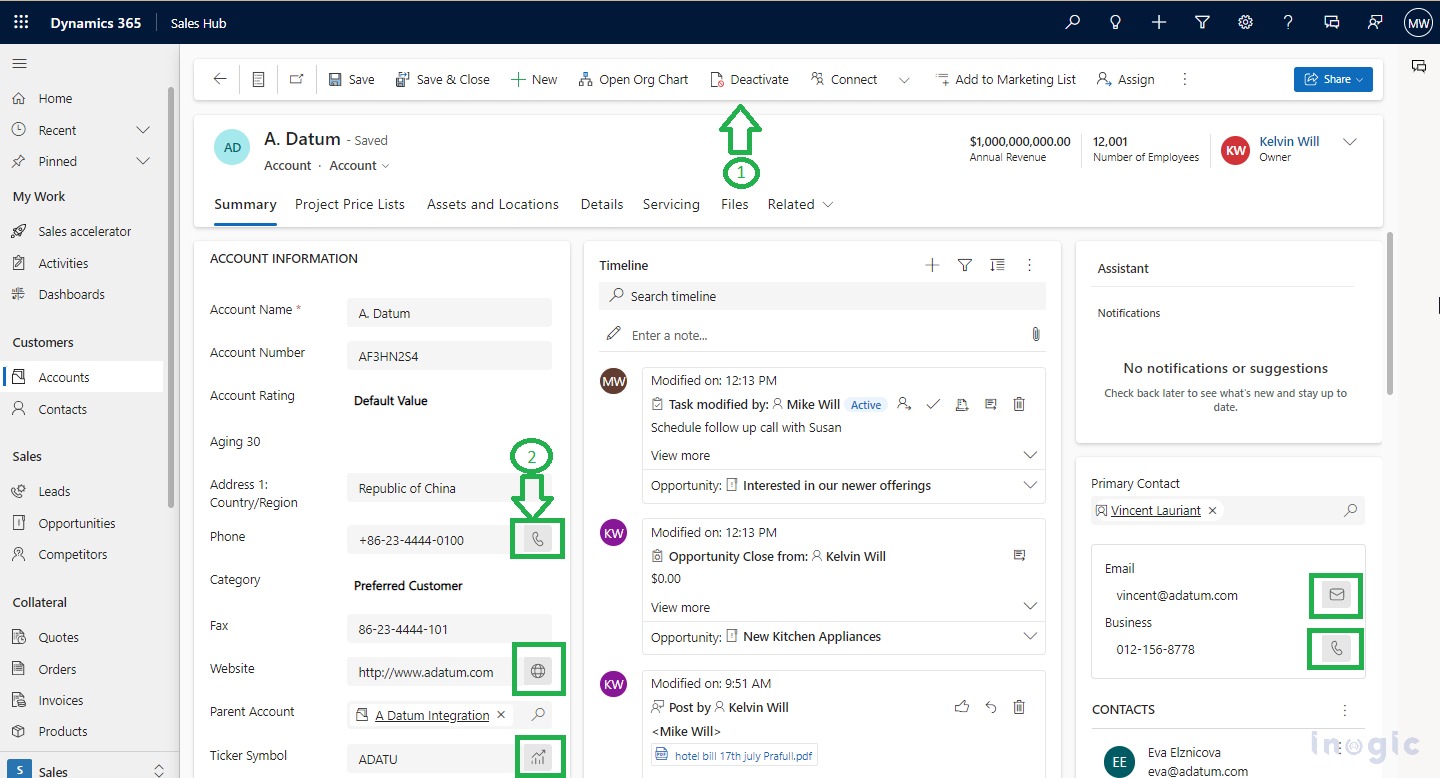Open the timeline filter icon

click(x=964, y=264)
